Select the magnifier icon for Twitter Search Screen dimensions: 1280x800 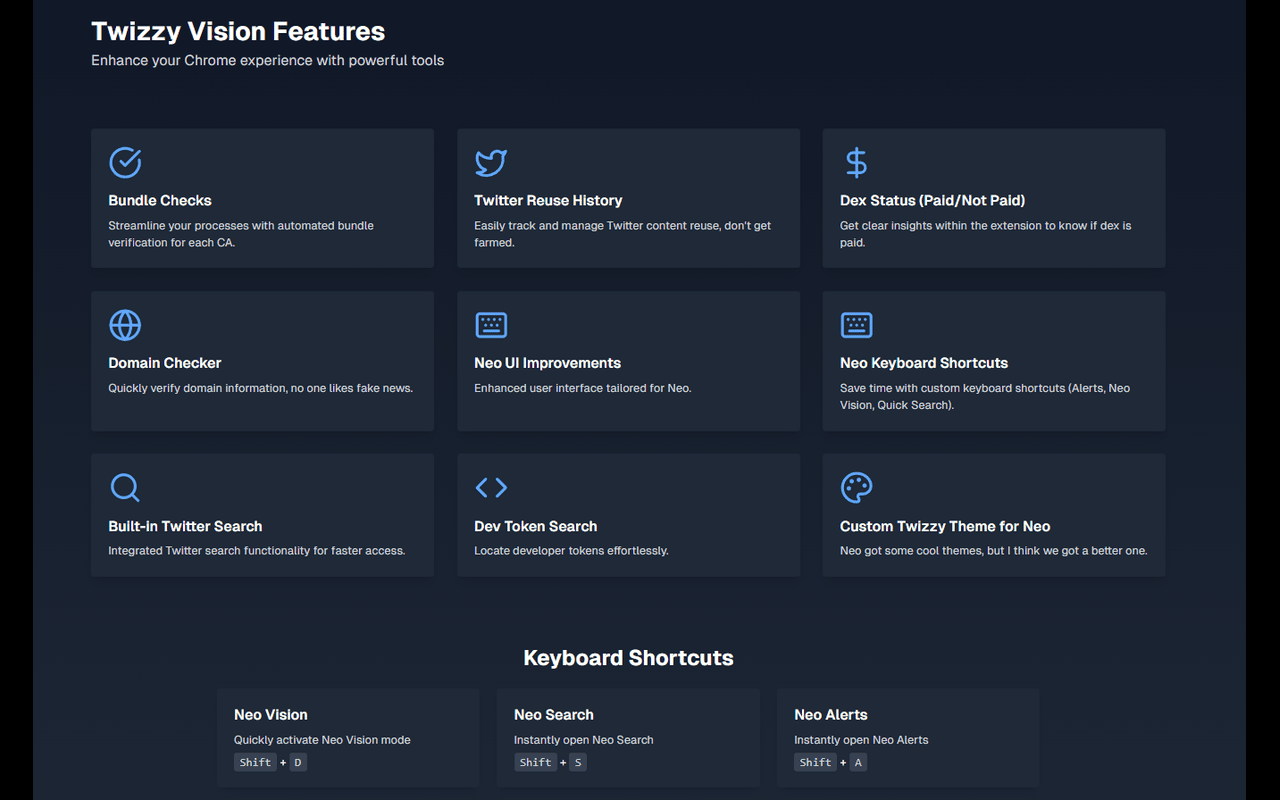(125, 487)
